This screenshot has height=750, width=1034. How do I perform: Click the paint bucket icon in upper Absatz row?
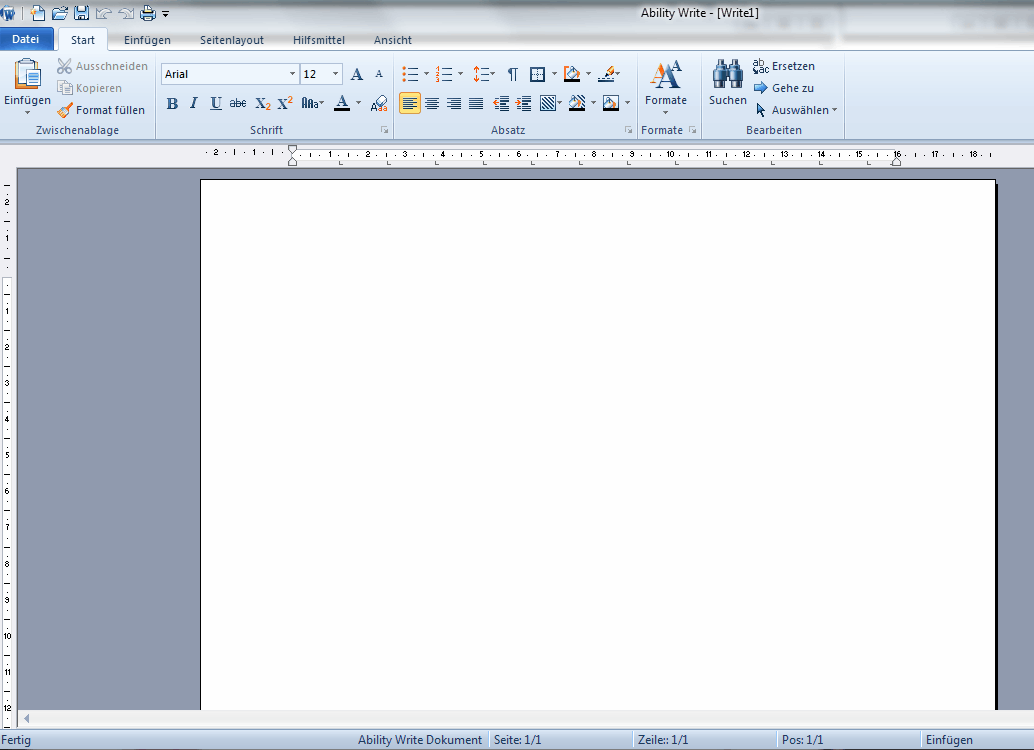click(572, 74)
